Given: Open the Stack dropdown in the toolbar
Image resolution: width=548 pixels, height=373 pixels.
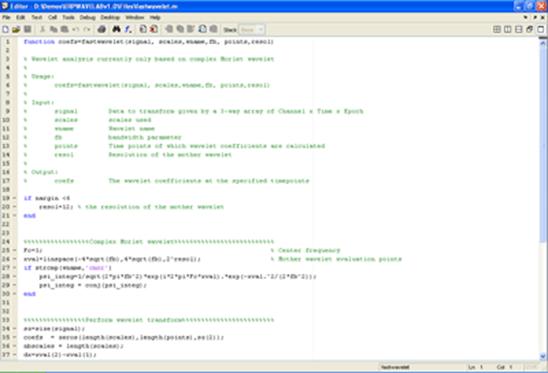Looking at the screenshot, I should point(252,30).
